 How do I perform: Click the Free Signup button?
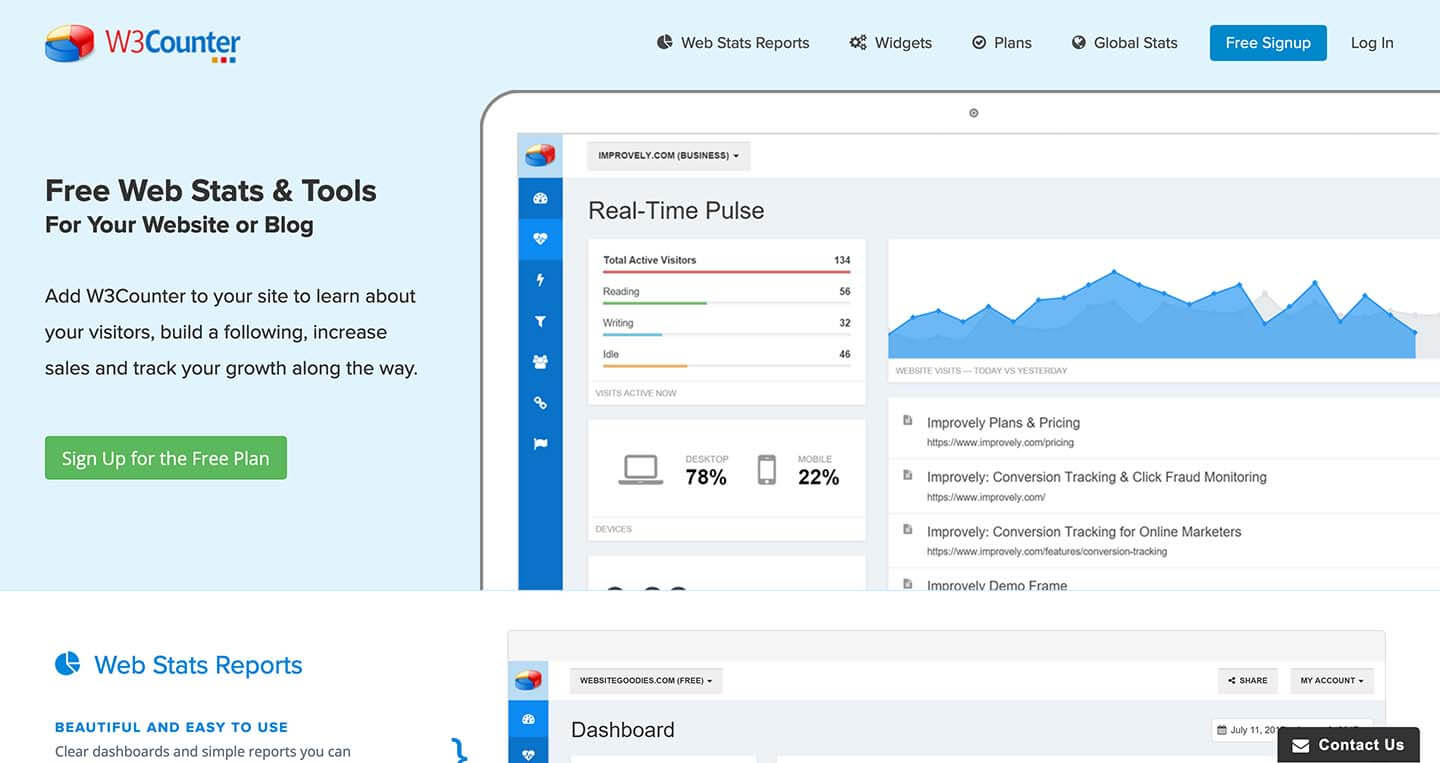1268,43
